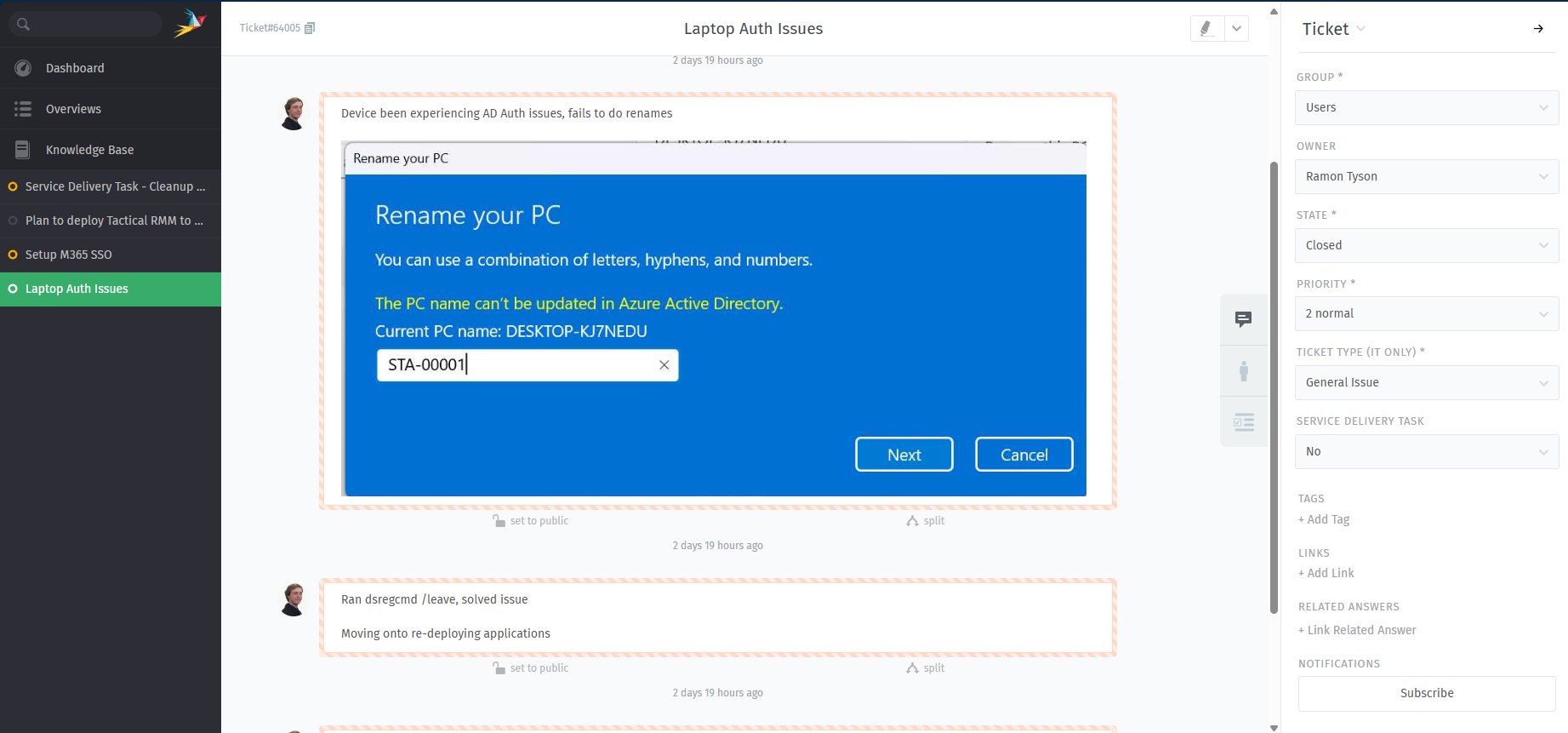The height and width of the screenshot is (733, 1568).
Task: Switch to Setup M365 SSO ticket tab
Action: point(69,255)
